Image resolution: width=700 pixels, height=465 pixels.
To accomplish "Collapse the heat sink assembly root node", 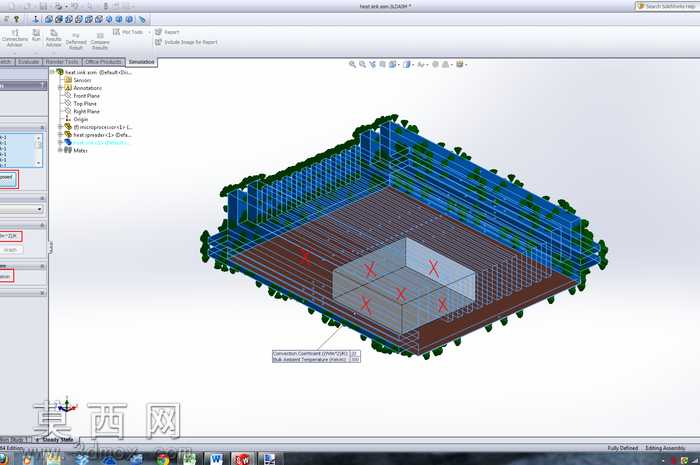I will (52, 72).
